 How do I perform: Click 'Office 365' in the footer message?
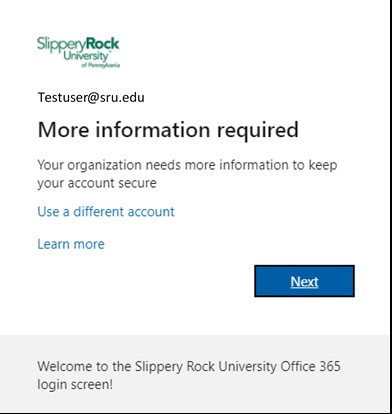pos(310,367)
